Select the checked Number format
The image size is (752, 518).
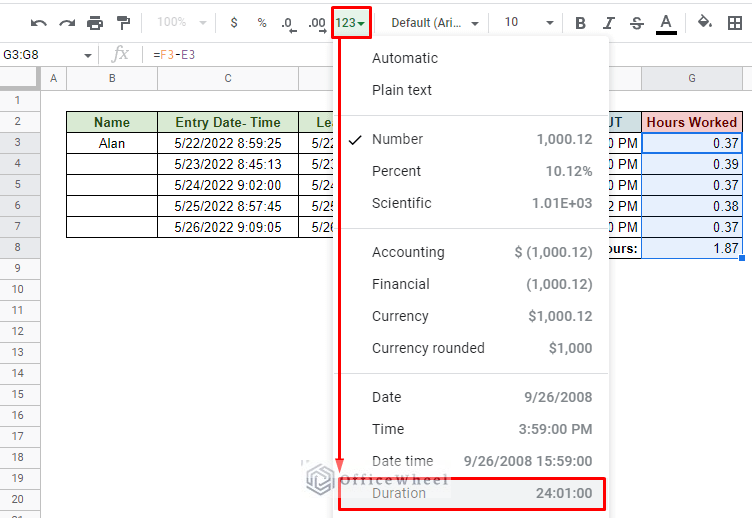pos(471,139)
